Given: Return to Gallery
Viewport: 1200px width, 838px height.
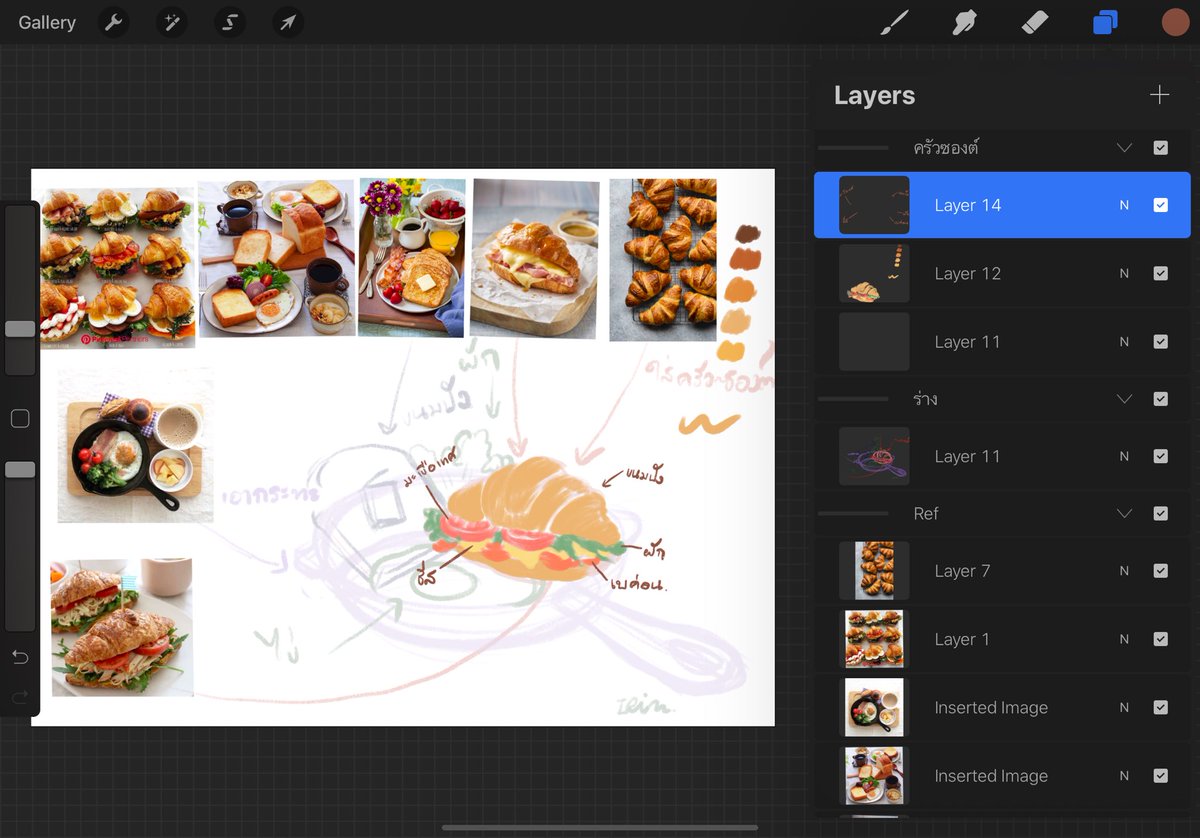Looking at the screenshot, I should 47,22.
